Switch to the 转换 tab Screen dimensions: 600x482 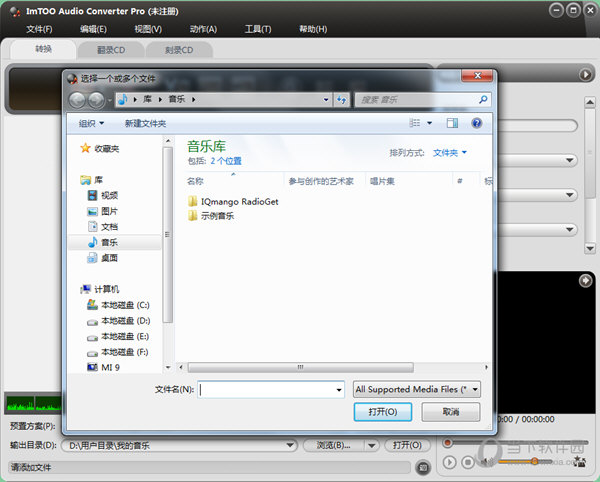coord(43,49)
